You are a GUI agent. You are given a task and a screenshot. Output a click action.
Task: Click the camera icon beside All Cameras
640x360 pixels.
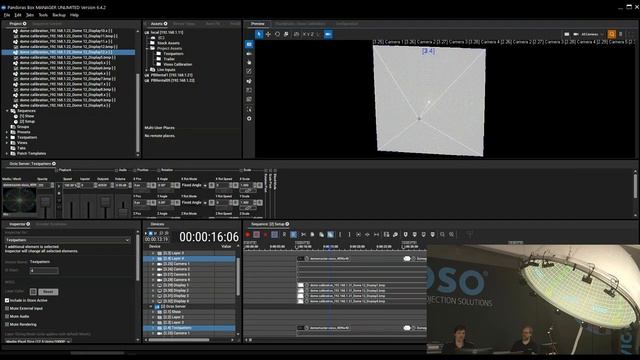point(576,34)
